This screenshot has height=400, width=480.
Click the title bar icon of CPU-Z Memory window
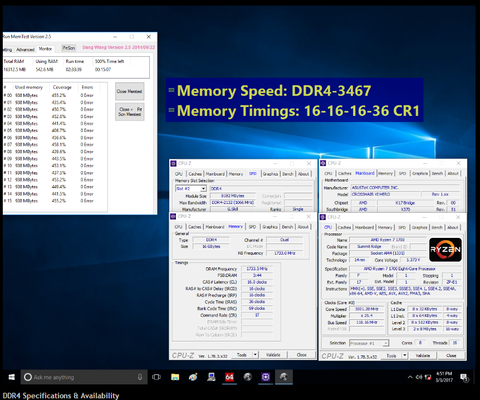(173, 216)
